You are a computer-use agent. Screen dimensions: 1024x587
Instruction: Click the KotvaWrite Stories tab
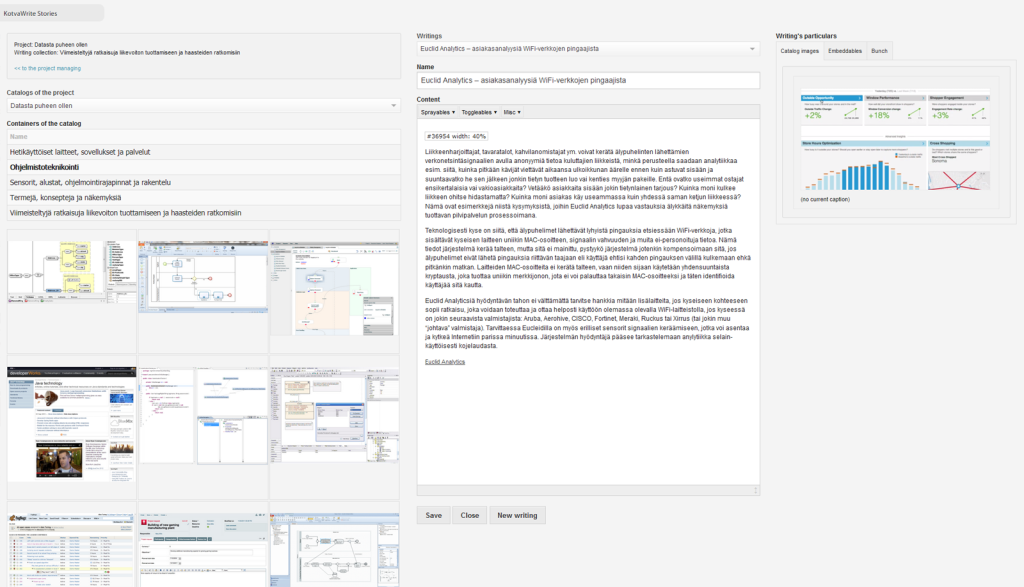[51, 13]
